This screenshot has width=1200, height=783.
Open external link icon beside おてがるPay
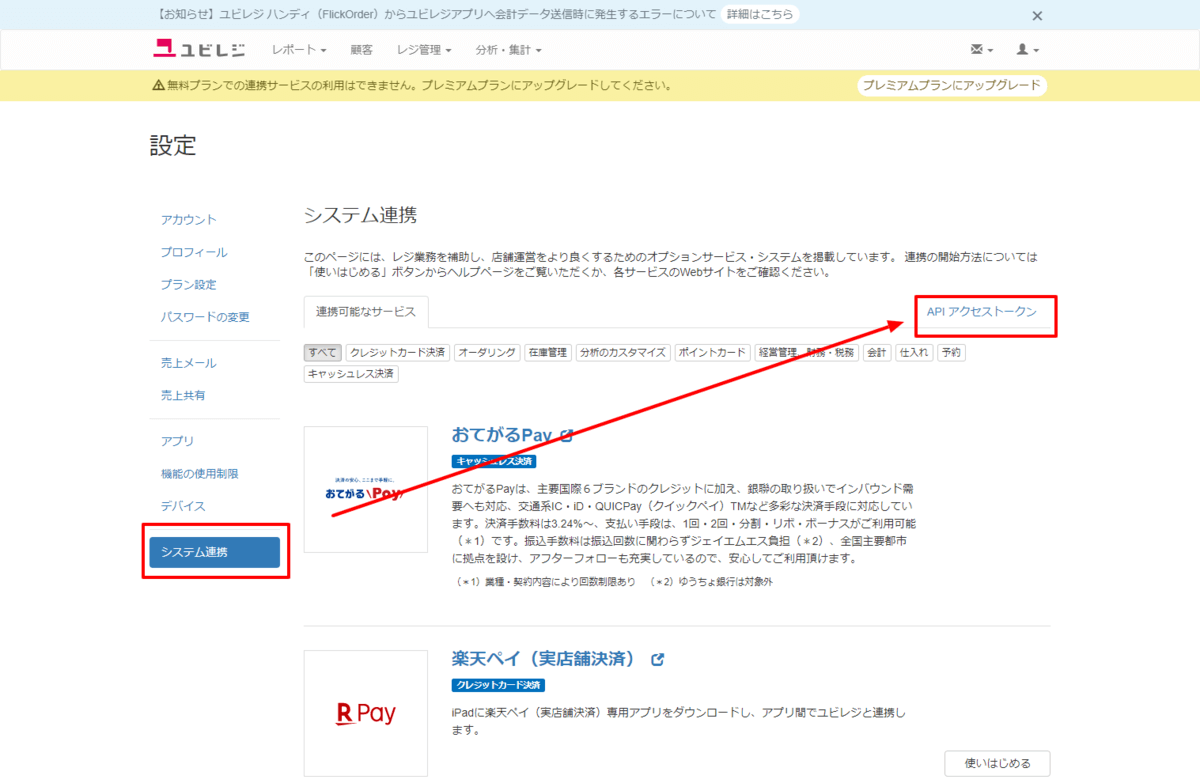pos(566,436)
